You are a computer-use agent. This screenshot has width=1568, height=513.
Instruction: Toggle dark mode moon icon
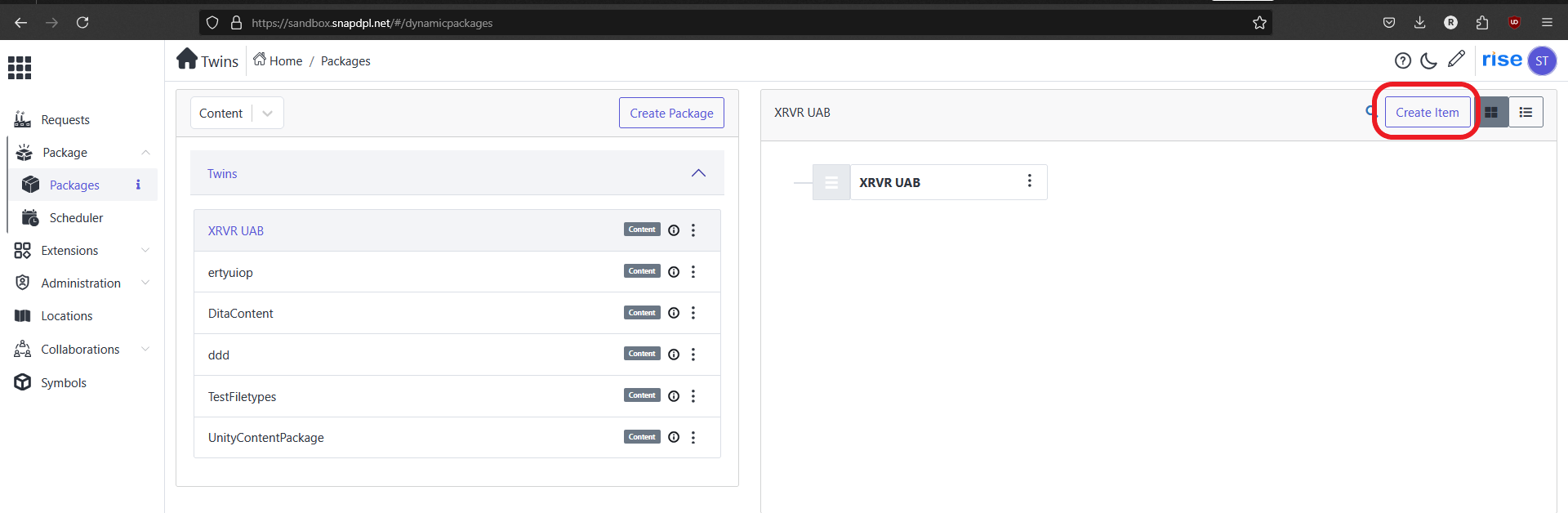click(1429, 60)
